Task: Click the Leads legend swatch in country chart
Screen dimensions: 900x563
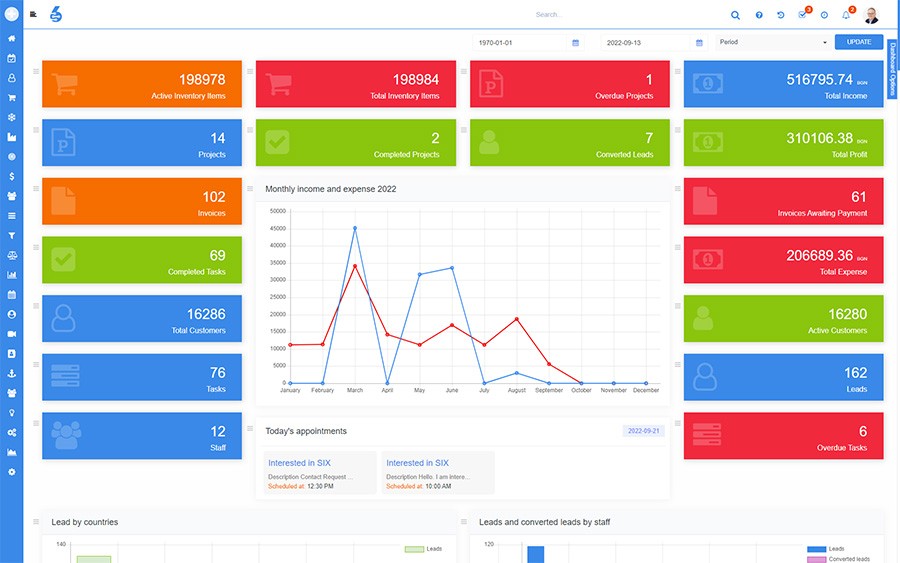Action: pos(414,549)
